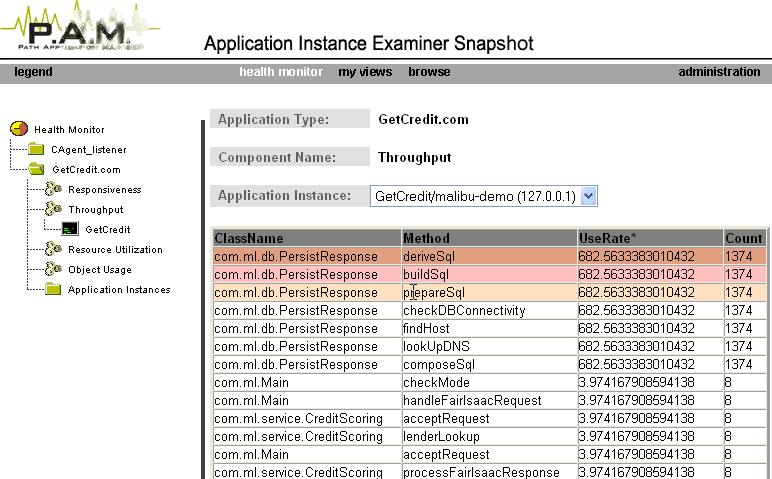Image resolution: width=772 pixels, height=479 pixels.
Task: Click the findHost method cell
Action: (x=489, y=328)
